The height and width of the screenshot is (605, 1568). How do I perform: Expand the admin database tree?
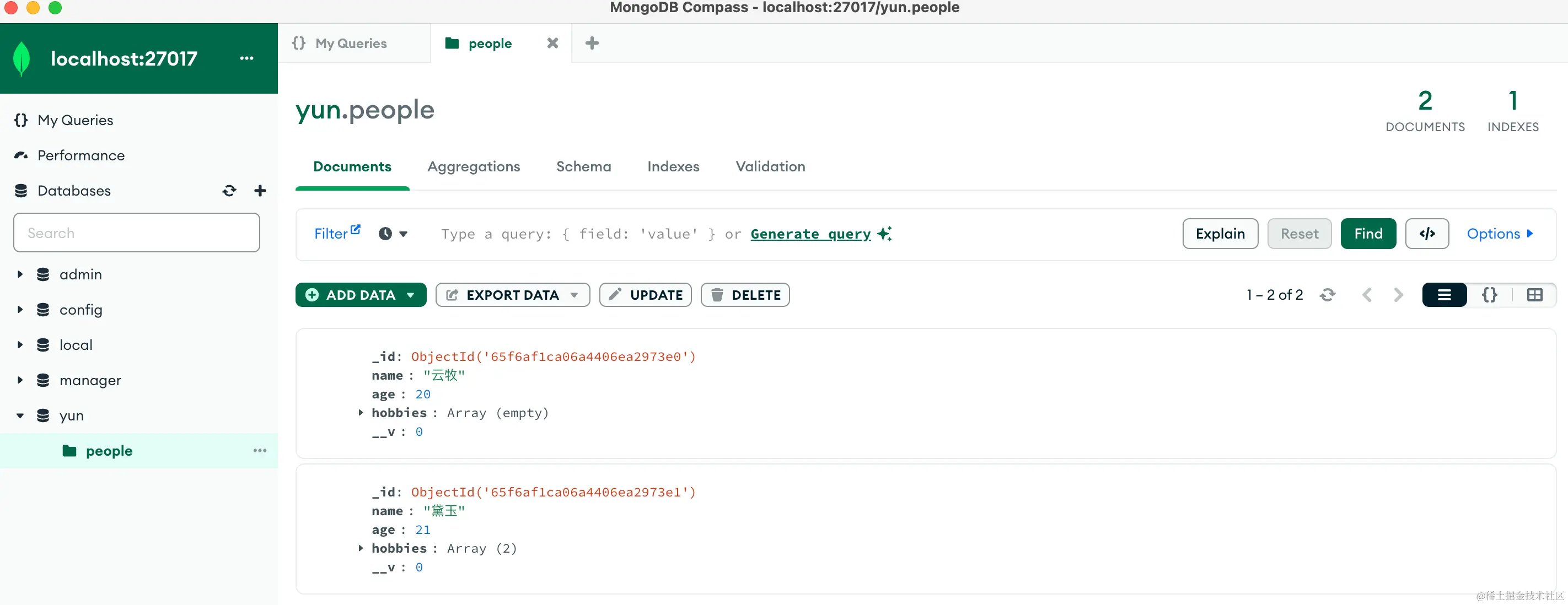coord(20,274)
